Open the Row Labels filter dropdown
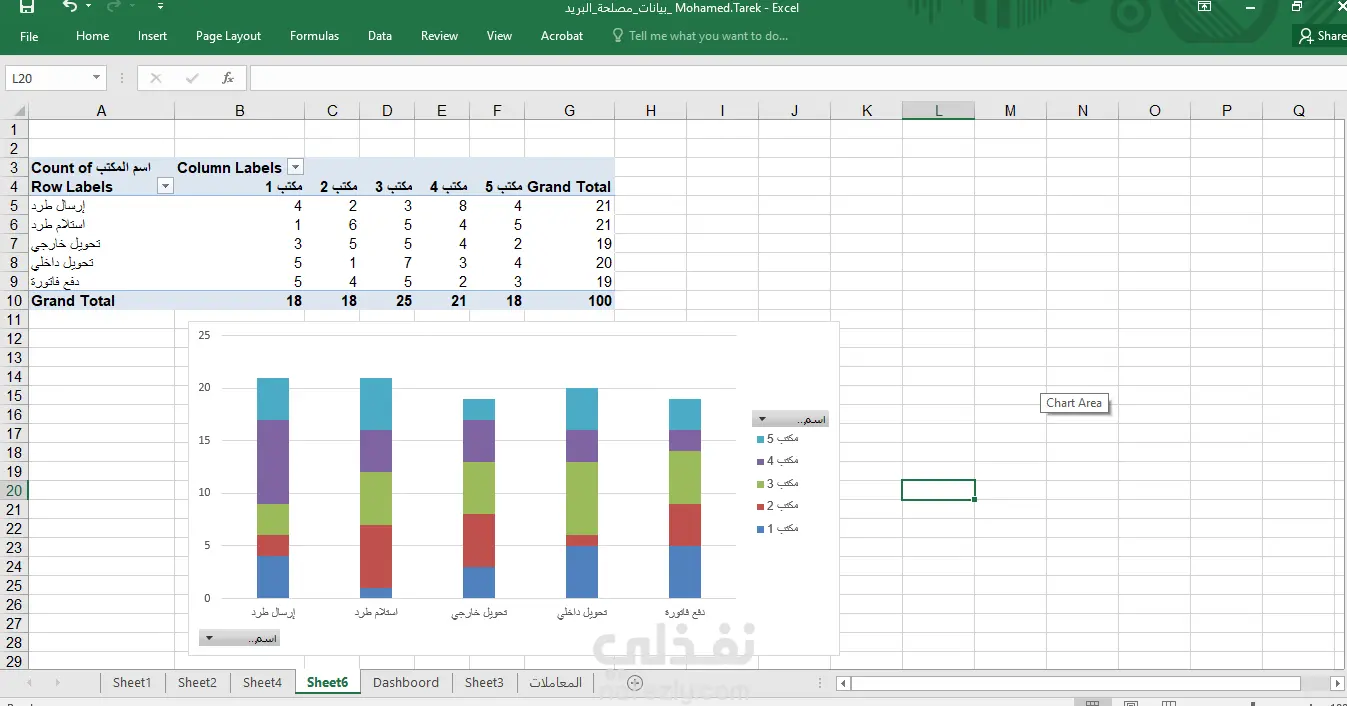Screen dimensions: 1347x706 pos(165,186)
